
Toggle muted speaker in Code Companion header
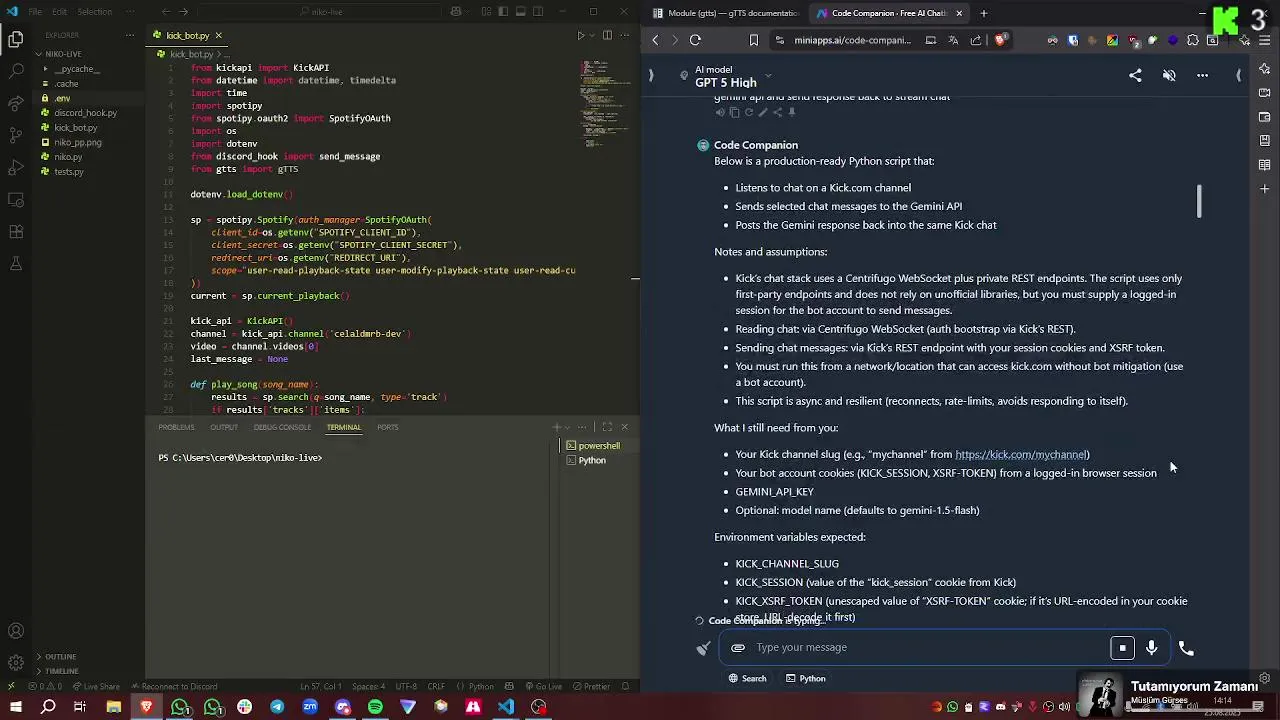coord(1169,75)
